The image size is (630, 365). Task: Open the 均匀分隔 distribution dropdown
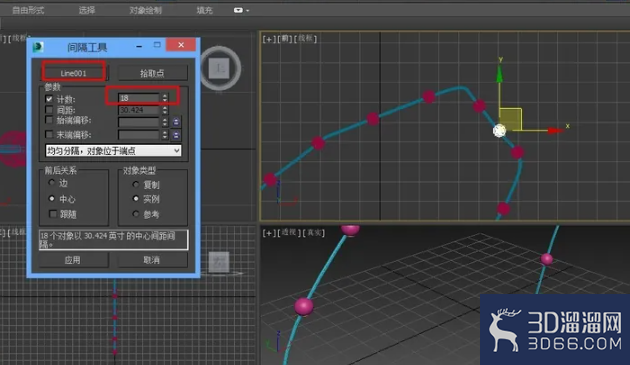pyautogui.click(x=113, y=151)
